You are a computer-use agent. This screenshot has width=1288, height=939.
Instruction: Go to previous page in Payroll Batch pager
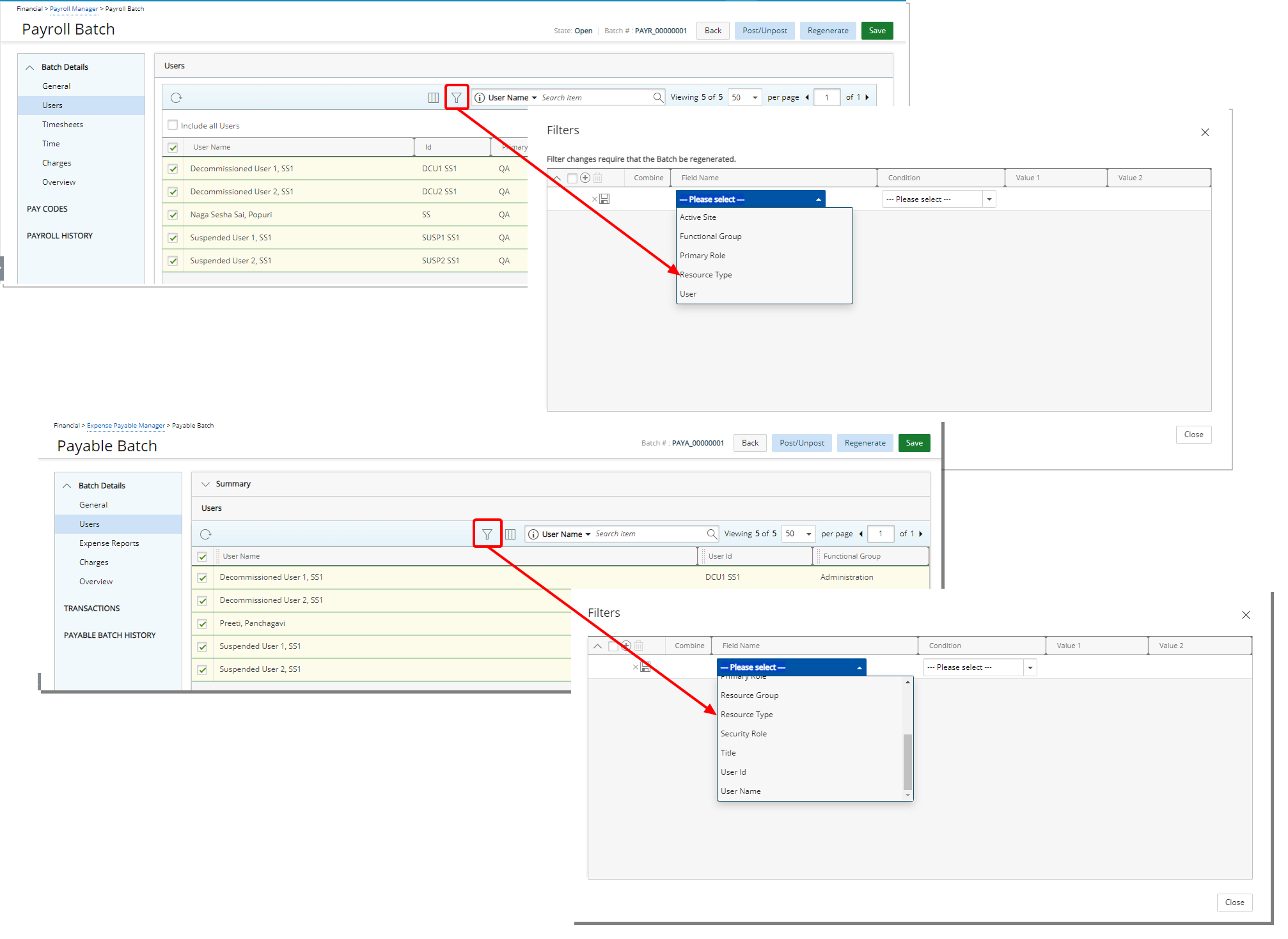click(x=807, y=97)
